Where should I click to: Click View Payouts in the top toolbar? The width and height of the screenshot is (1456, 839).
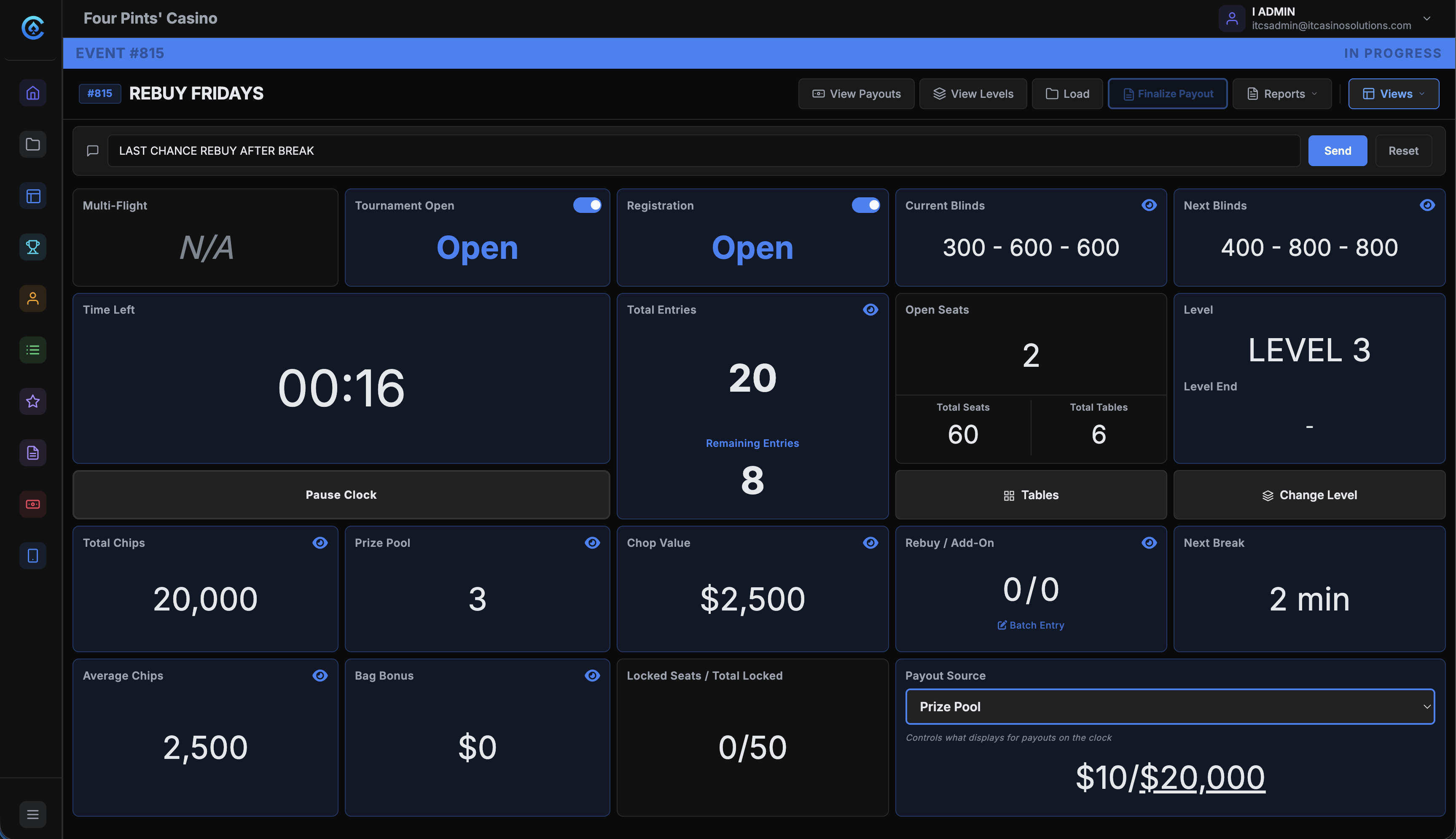[856, 93]
